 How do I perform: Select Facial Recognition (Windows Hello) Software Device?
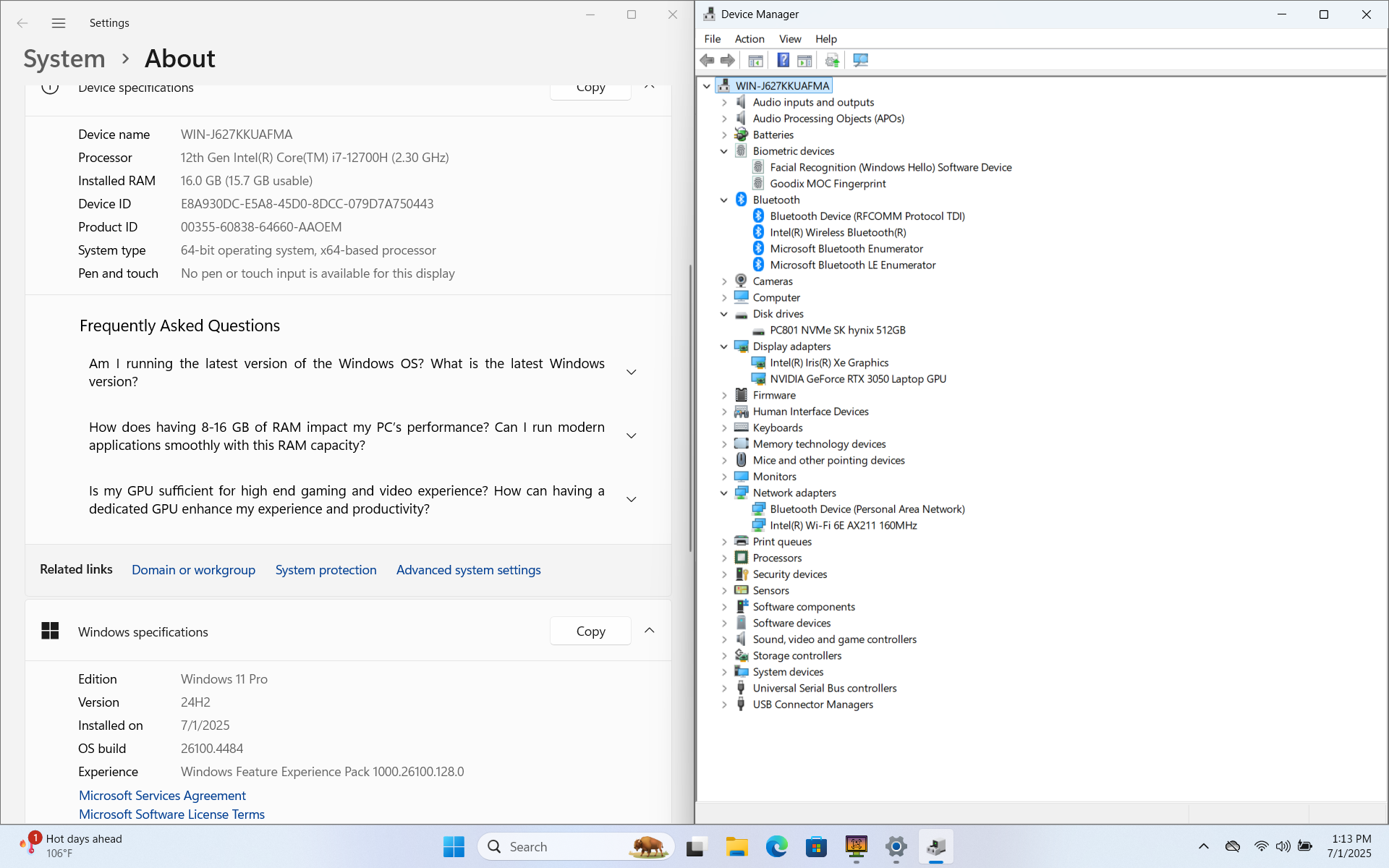891,167
